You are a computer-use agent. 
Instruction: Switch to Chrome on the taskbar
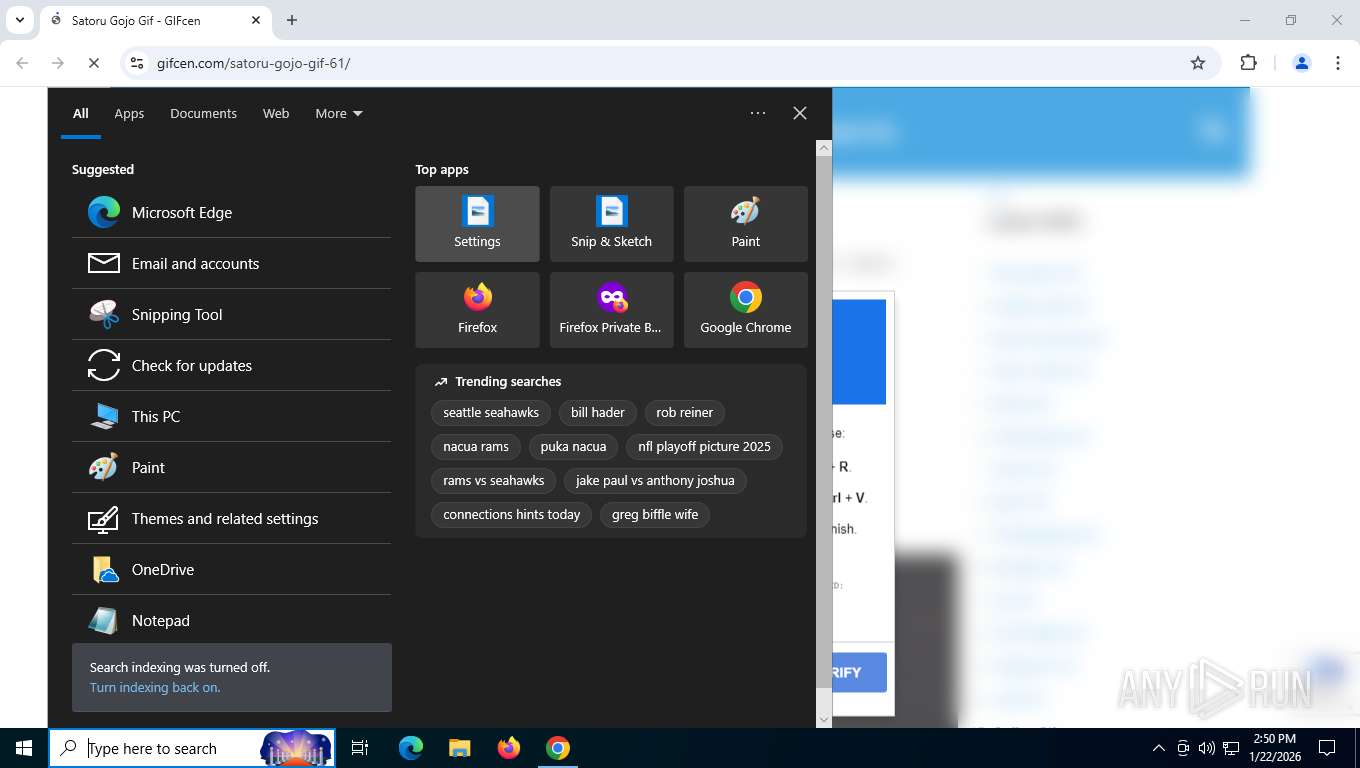click(558, 748)
